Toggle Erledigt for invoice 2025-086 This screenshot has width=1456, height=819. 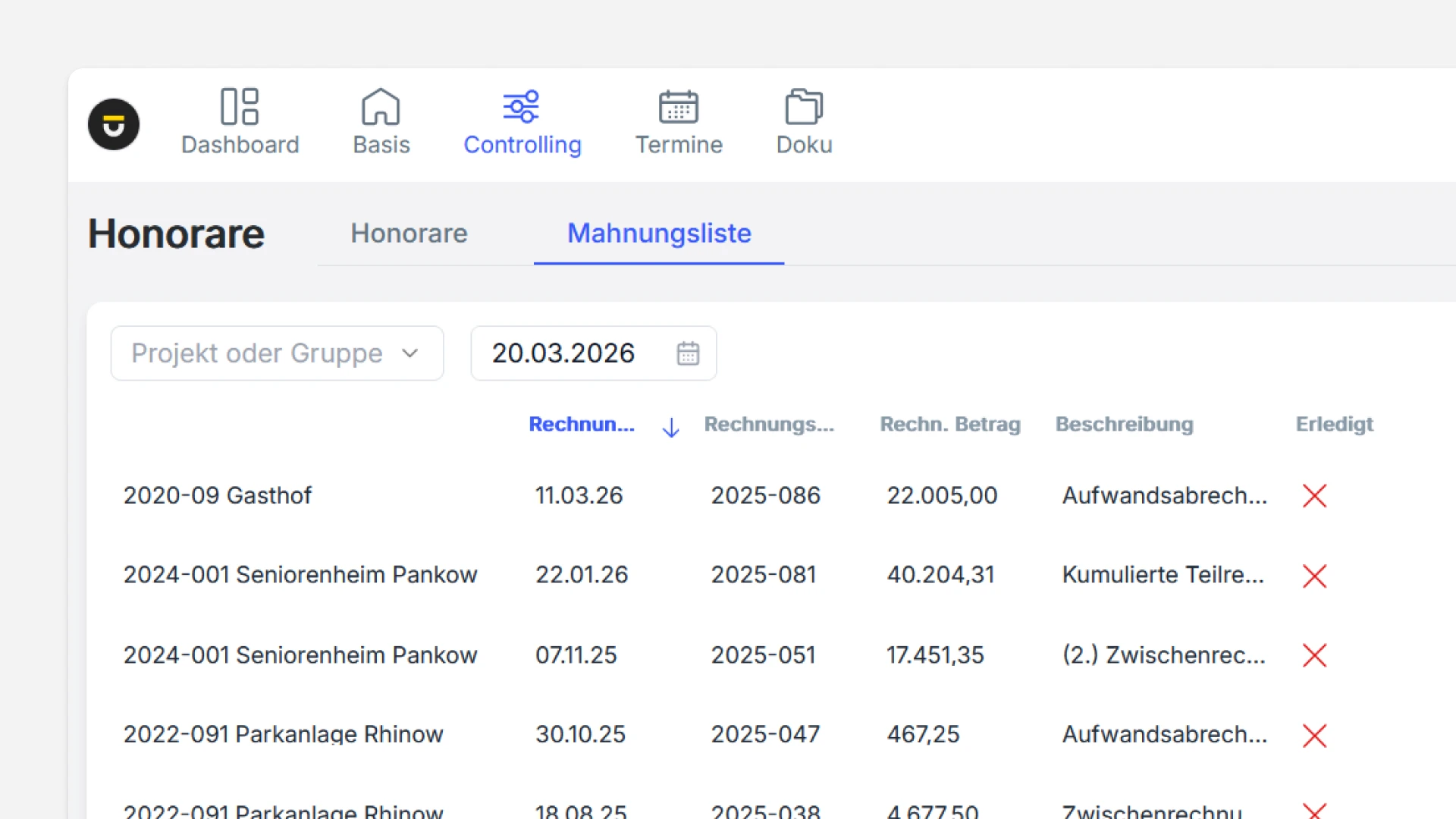coord(1314,496)
